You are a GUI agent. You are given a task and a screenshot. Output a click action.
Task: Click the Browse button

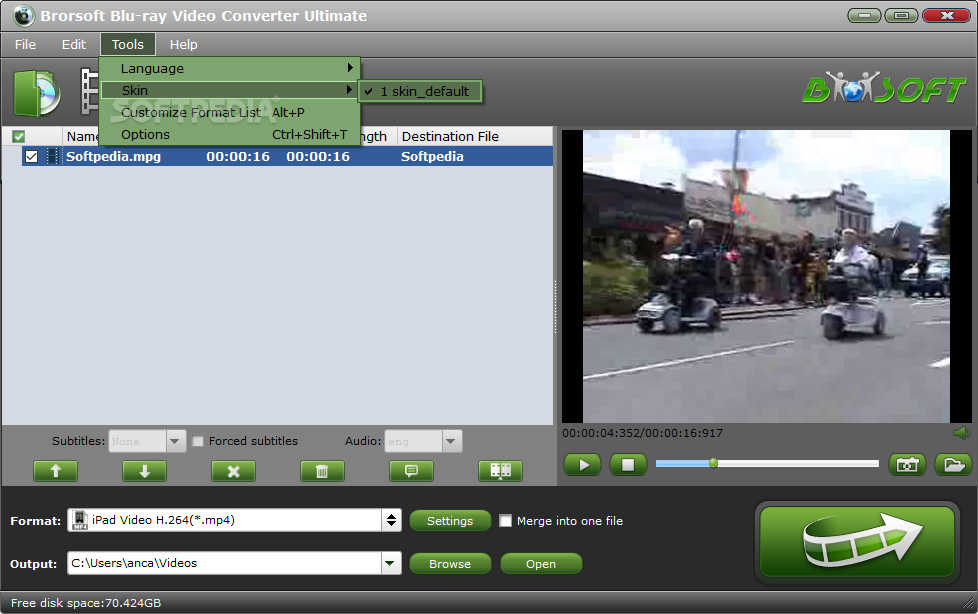[450, 563]
